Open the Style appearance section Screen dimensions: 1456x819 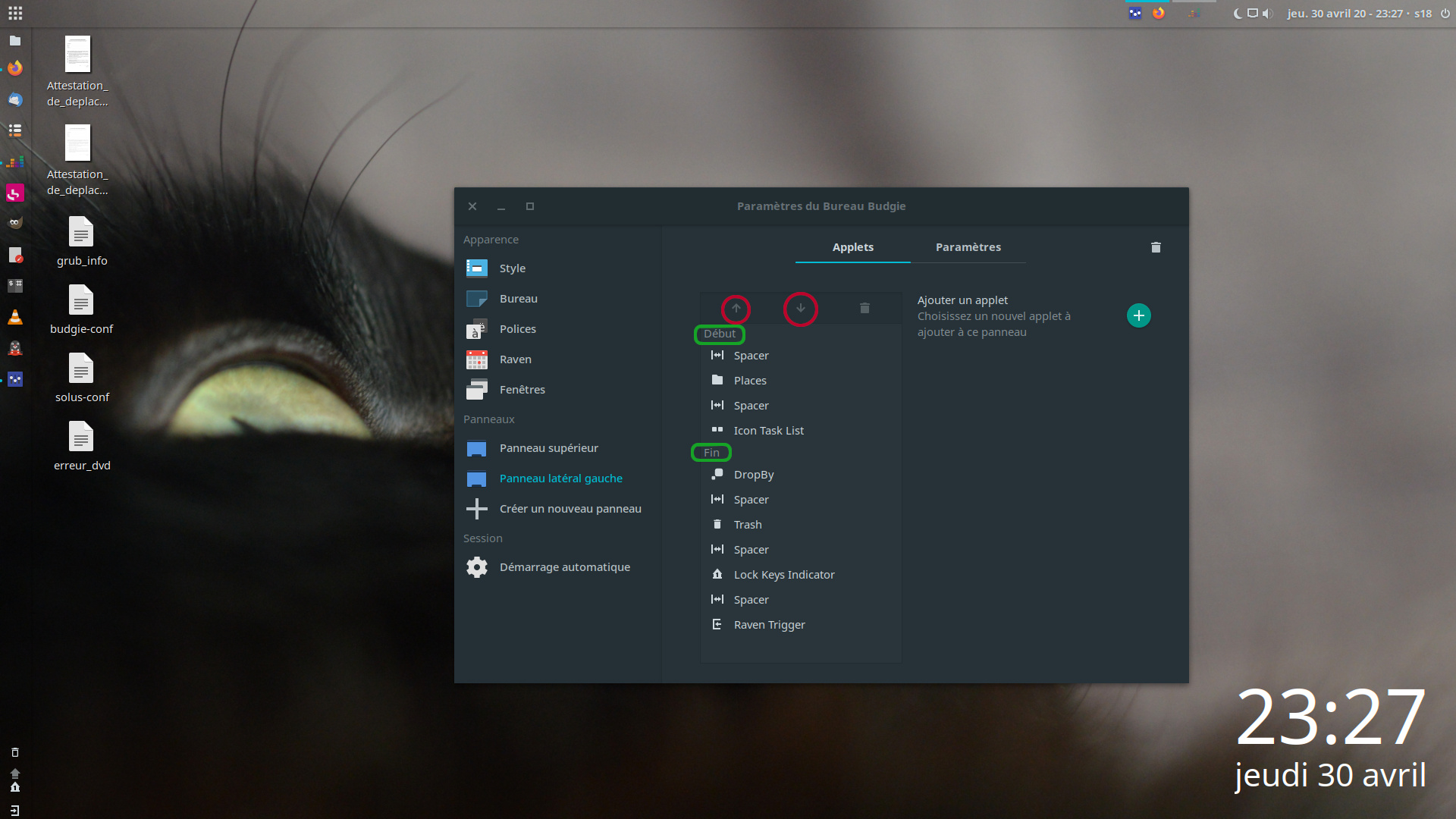pyautogui.click(x=512, y=268)
